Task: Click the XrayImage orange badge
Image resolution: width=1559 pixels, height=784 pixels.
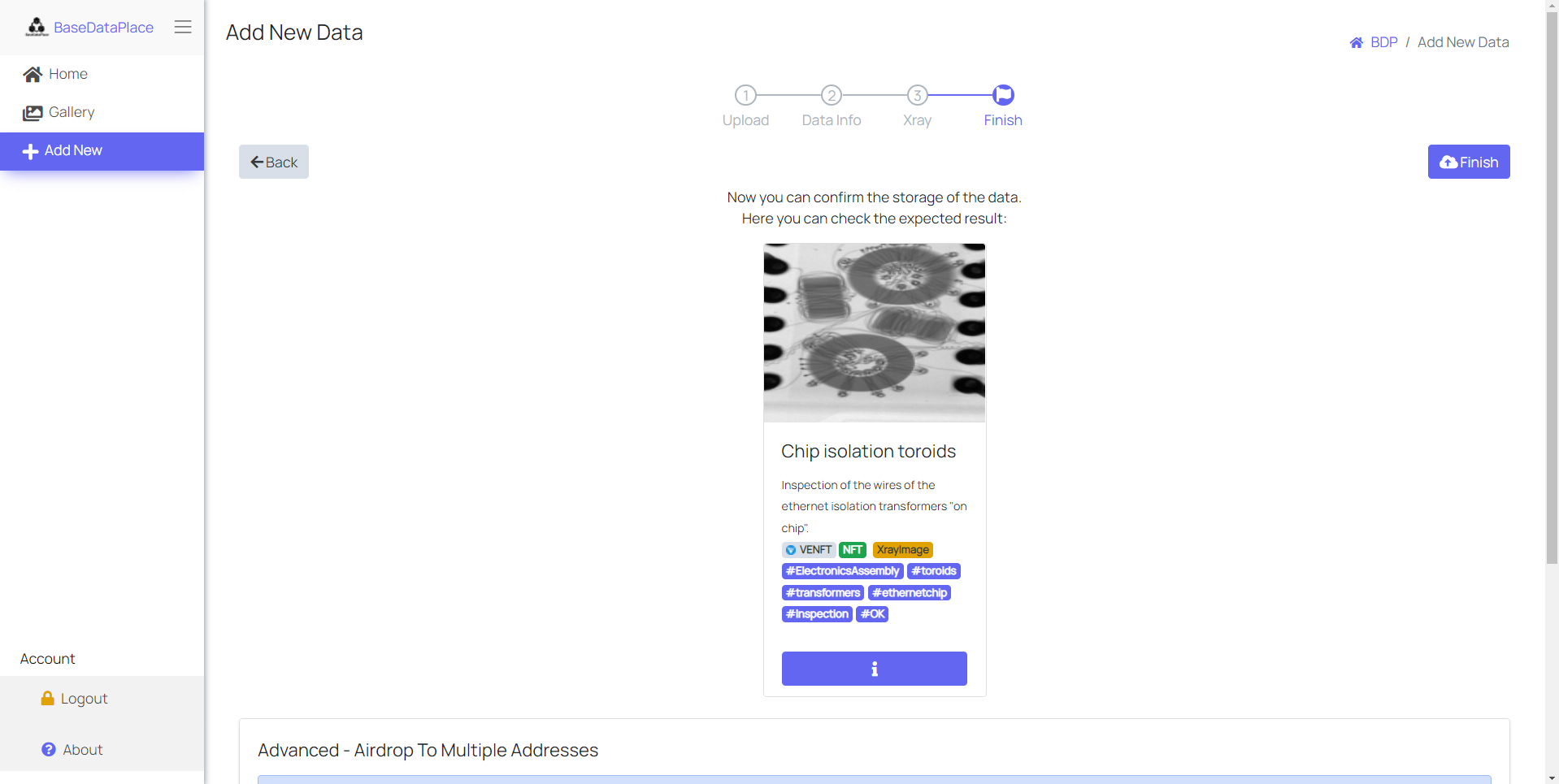Action: pos(902,550)
